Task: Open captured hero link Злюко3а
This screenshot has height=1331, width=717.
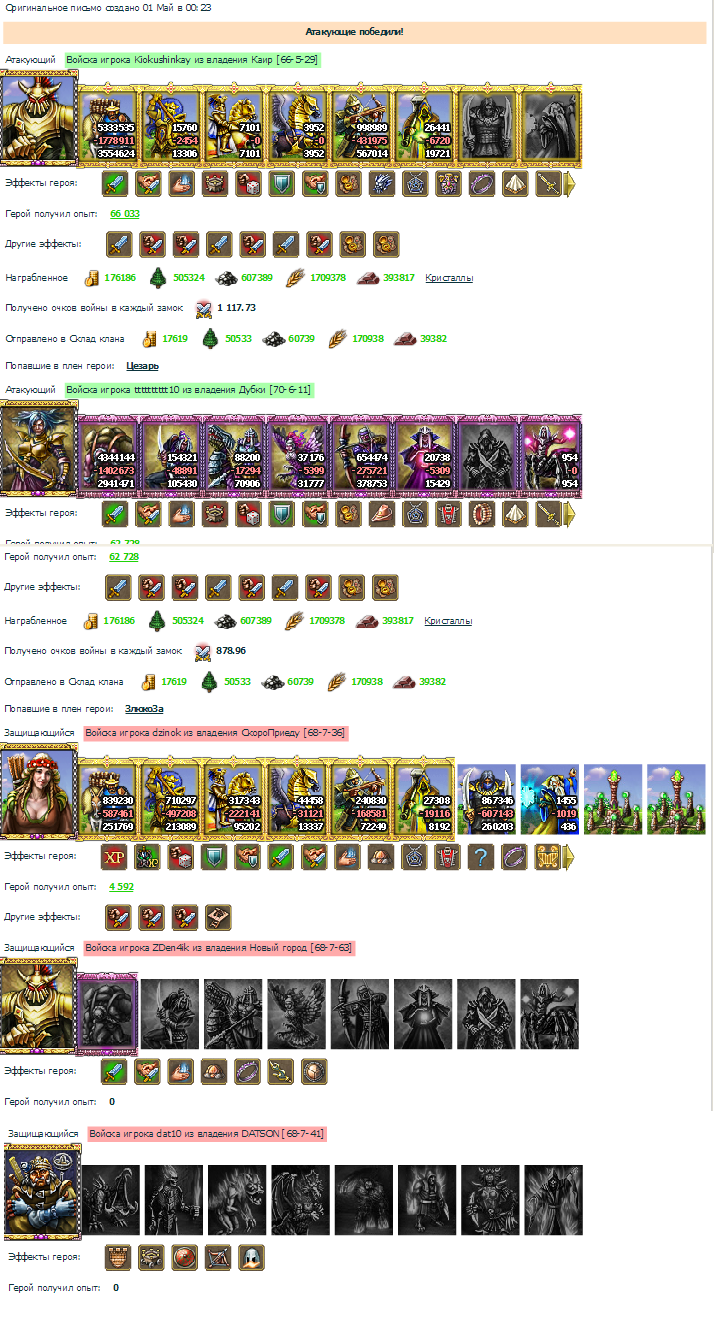Action: 144,709
